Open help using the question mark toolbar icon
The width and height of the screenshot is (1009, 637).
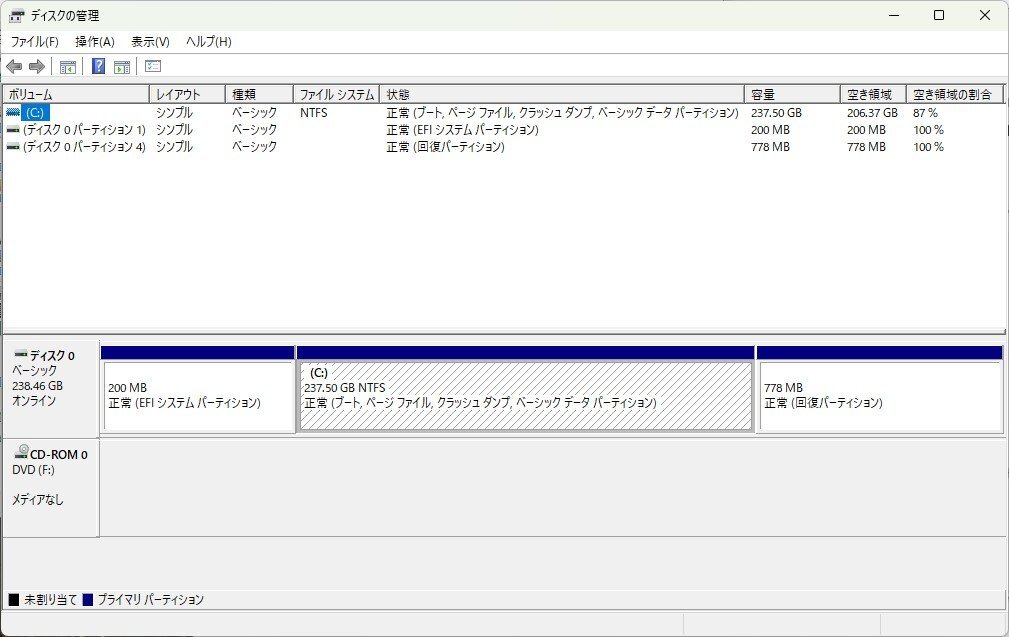coord(97,66)
